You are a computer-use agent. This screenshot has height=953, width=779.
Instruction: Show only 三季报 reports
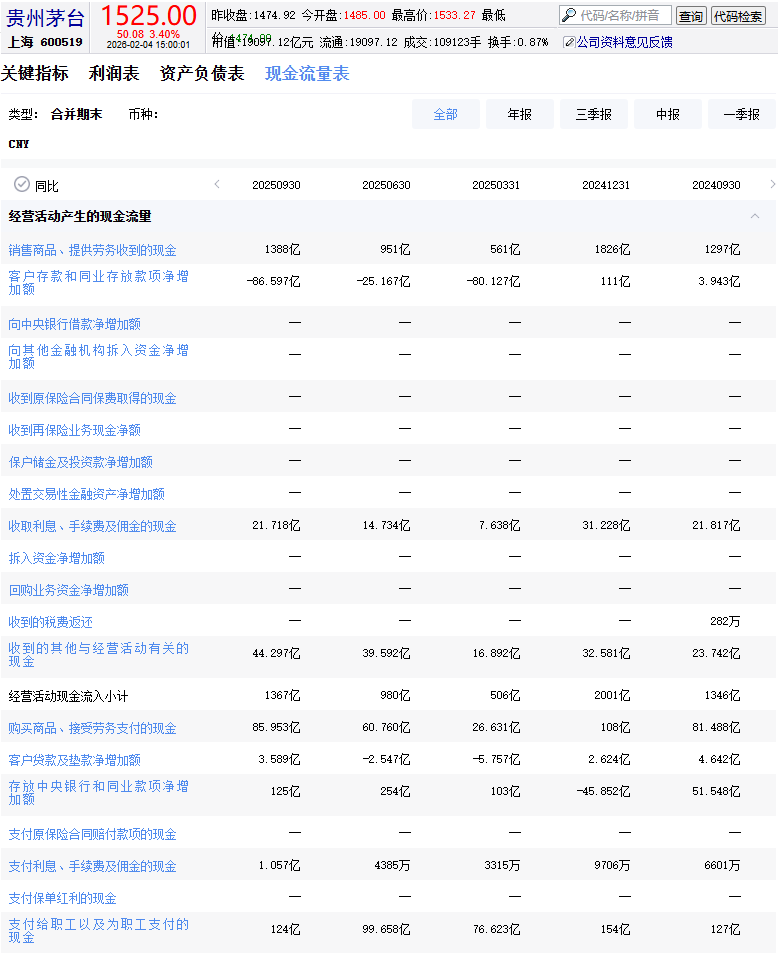(593, 115)
